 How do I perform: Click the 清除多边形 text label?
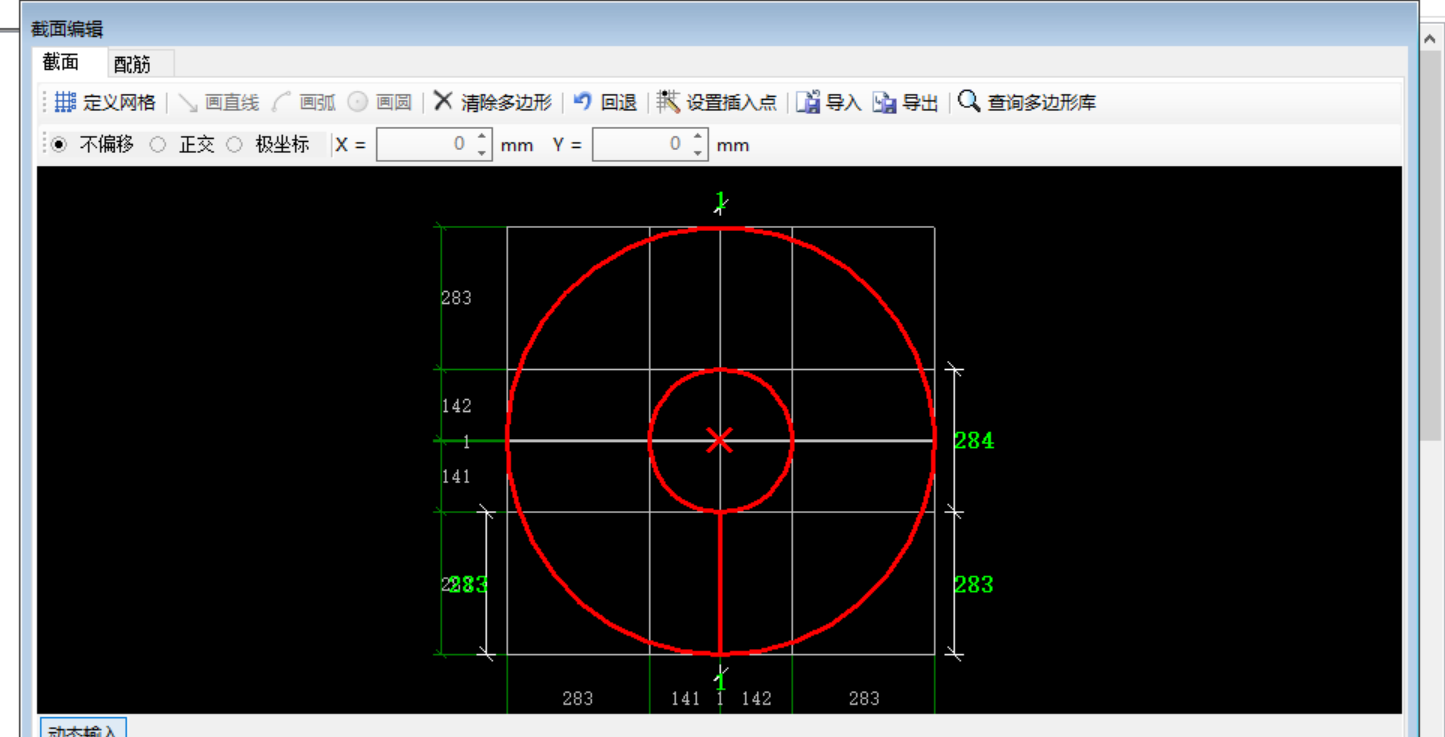coord(506,102)
